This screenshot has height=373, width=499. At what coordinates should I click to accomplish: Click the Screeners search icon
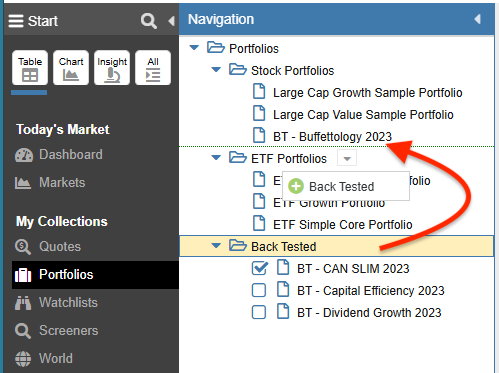[23, 331]
